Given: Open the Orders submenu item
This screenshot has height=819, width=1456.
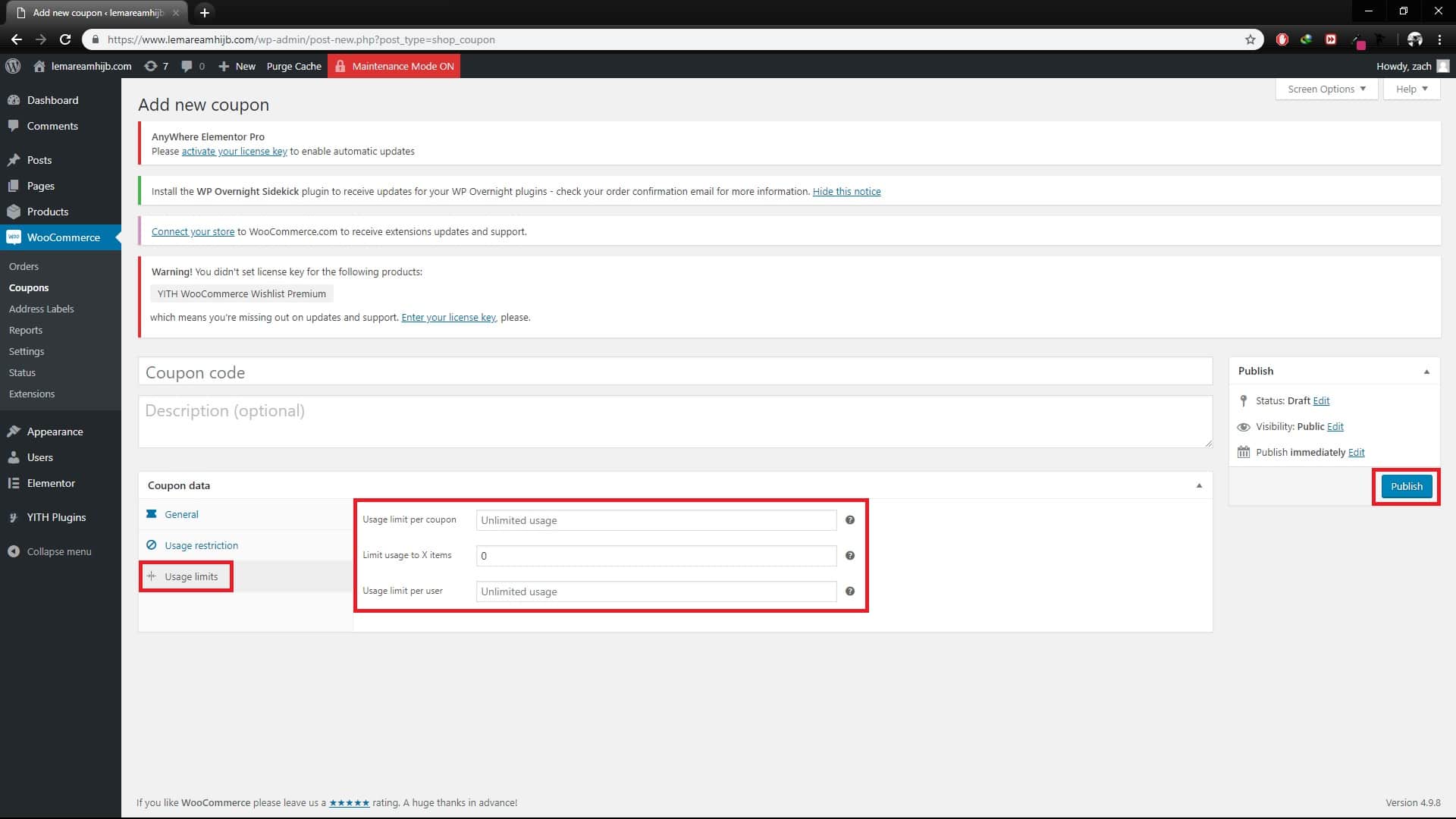Looking at the screenshot, I should tap(24, 266).
